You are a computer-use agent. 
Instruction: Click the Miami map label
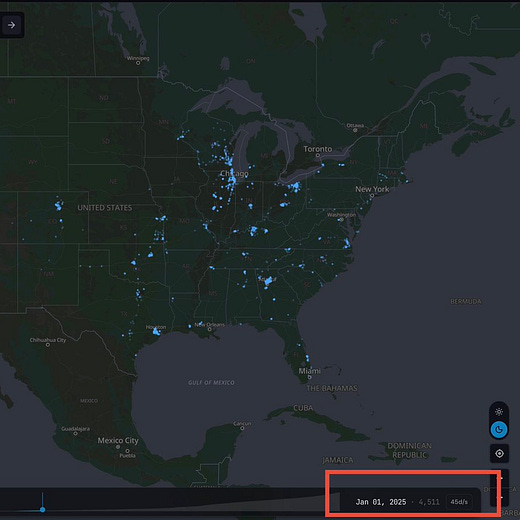[x=310, y=371]
